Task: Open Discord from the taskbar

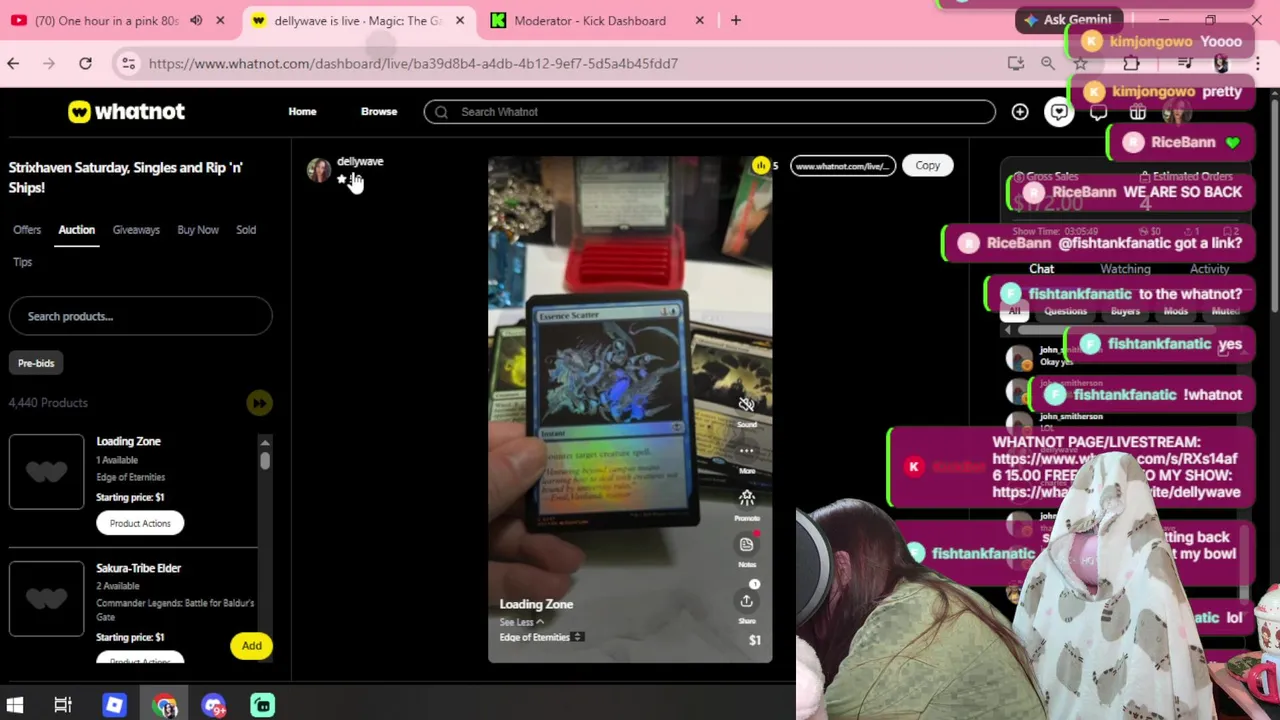Action: point(213,705)
